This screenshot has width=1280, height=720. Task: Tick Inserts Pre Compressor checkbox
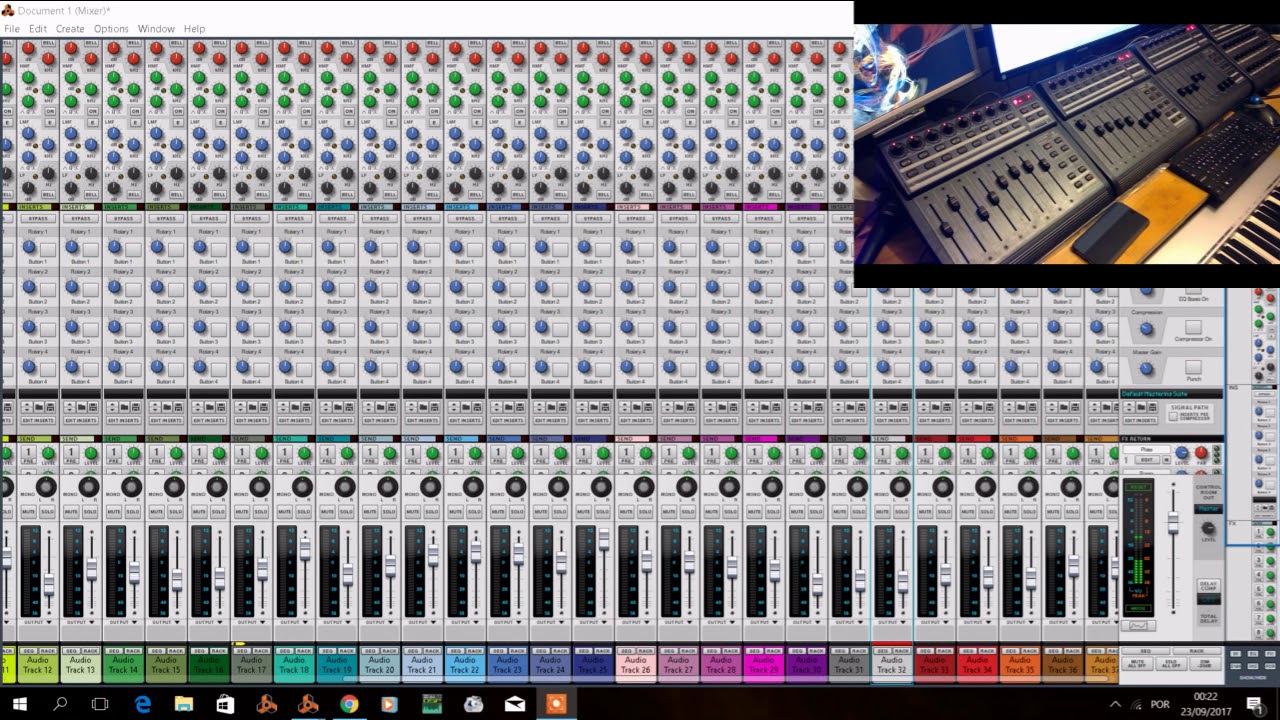[1173, 416]
